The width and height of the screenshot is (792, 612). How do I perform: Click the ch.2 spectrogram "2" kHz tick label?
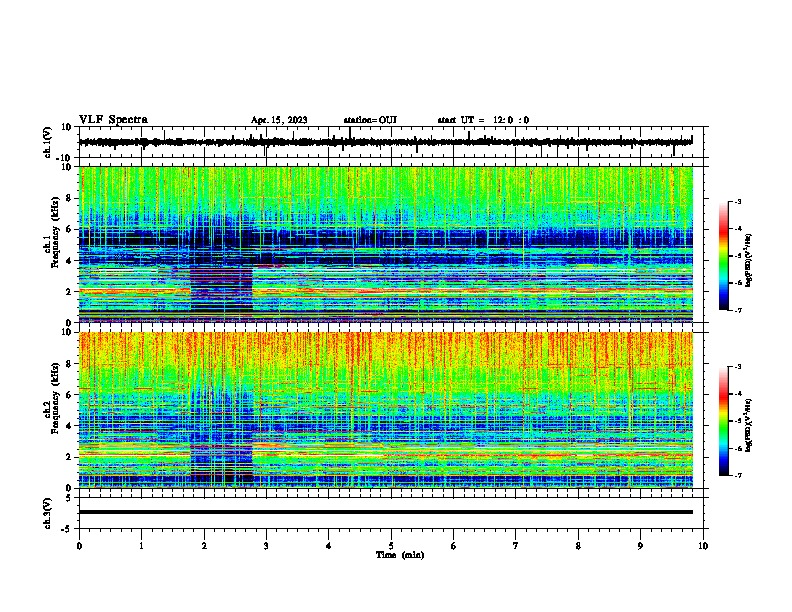[x=70, y=457]
